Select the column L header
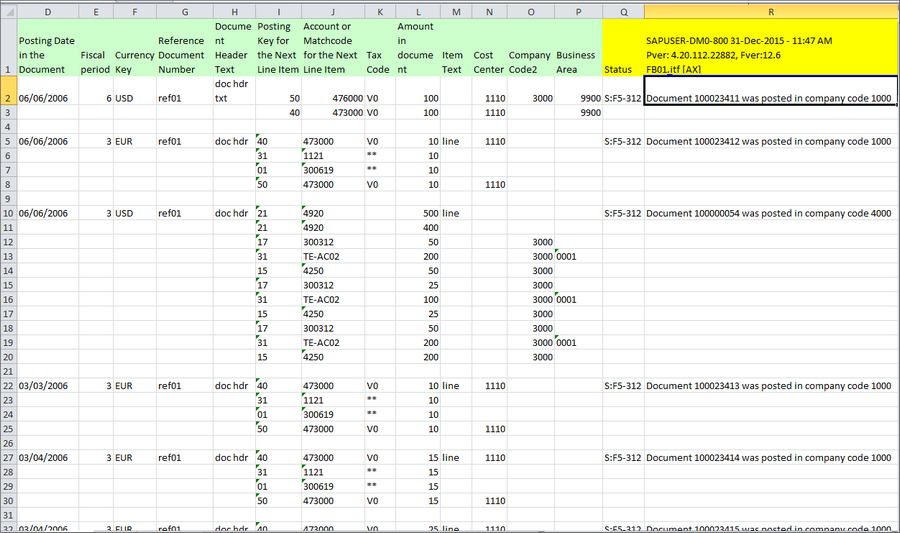The width and height of the screenshot is (900, 533). coord(417,11)
